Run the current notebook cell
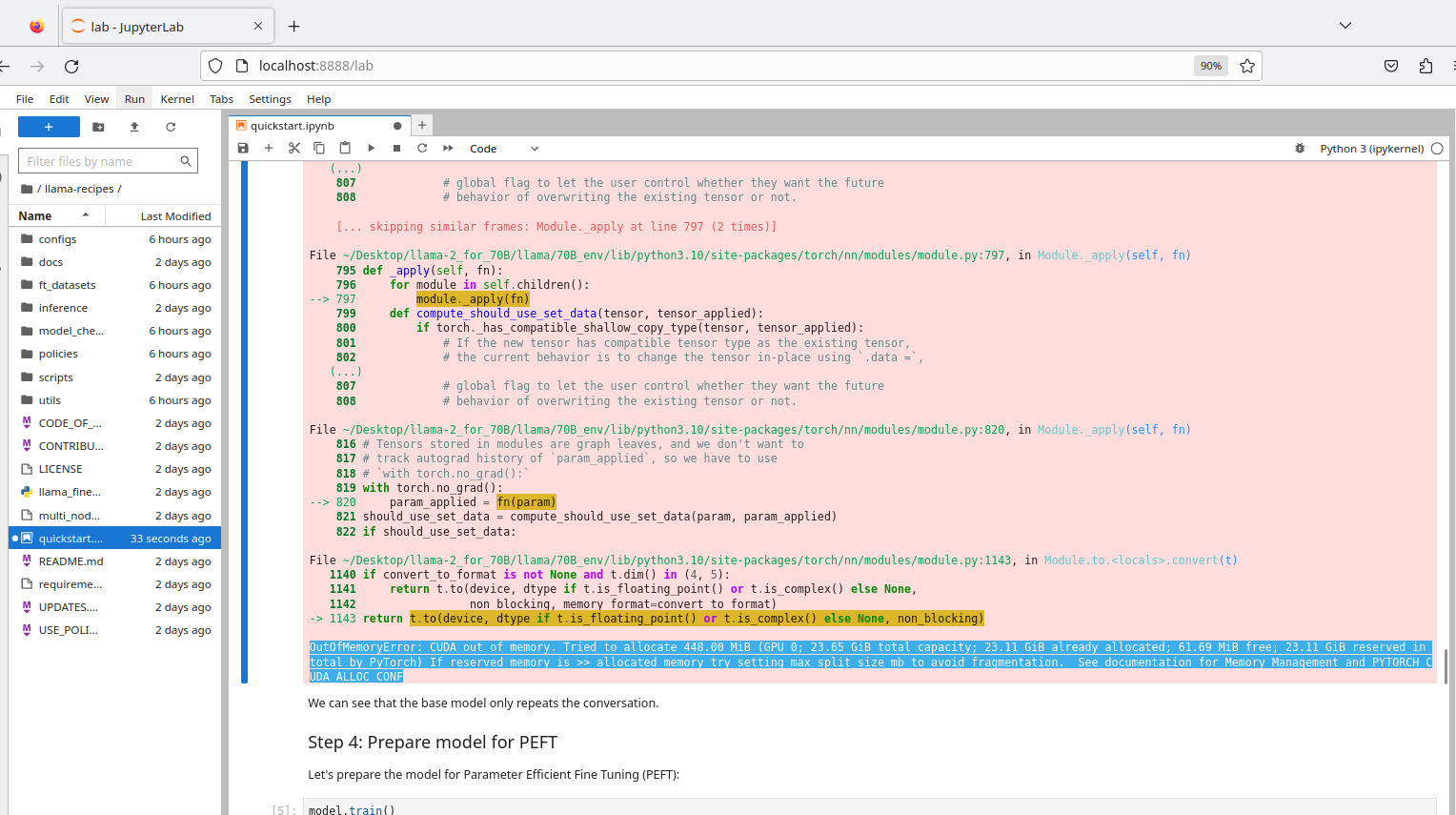Viewport: 1456px width, 815px height. pos(371,148)
